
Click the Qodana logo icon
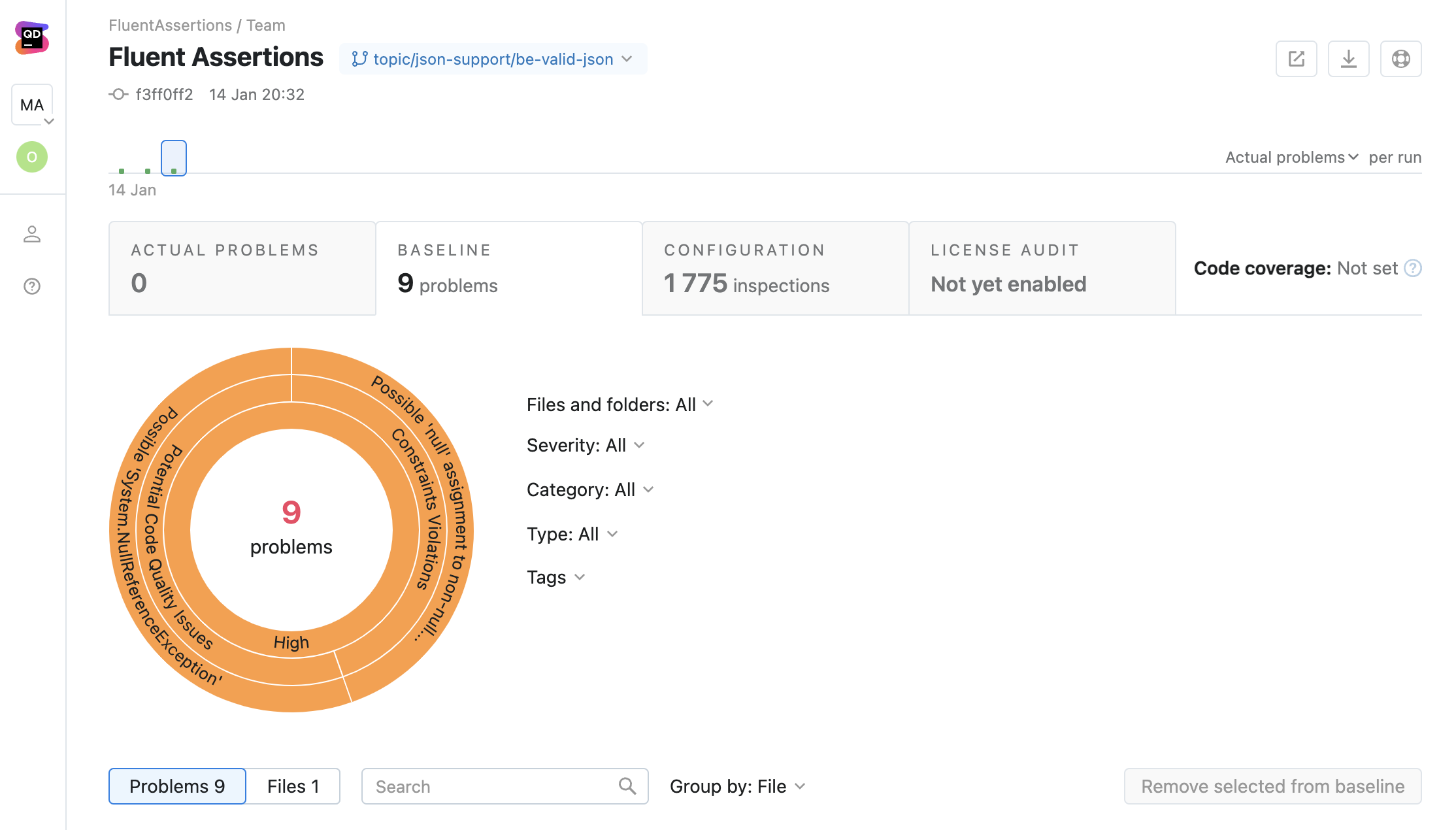pyautogui.click(x=32, y=38)
